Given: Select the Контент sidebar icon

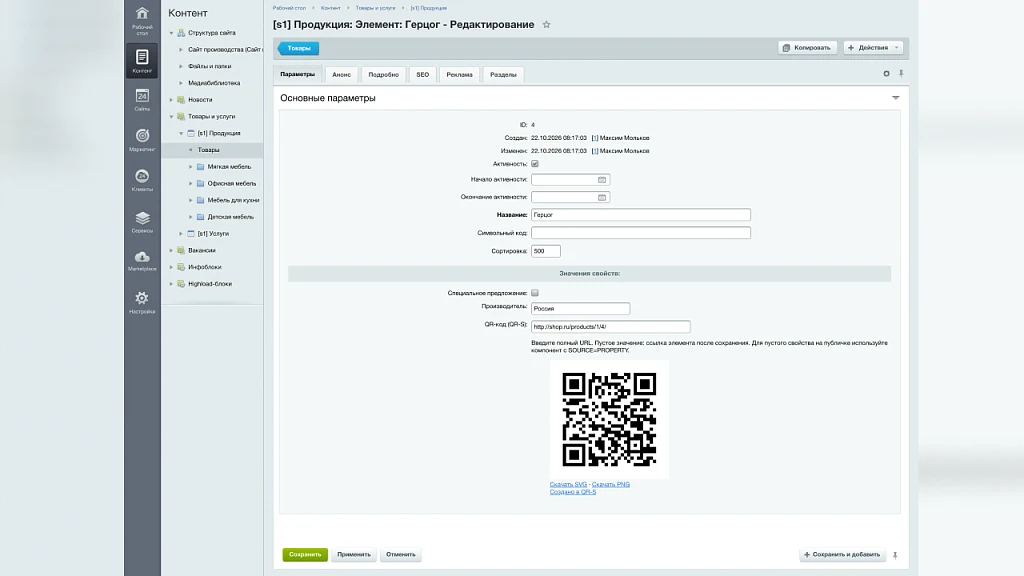Looking at the screenshot, I should click(x=142, y=60).
